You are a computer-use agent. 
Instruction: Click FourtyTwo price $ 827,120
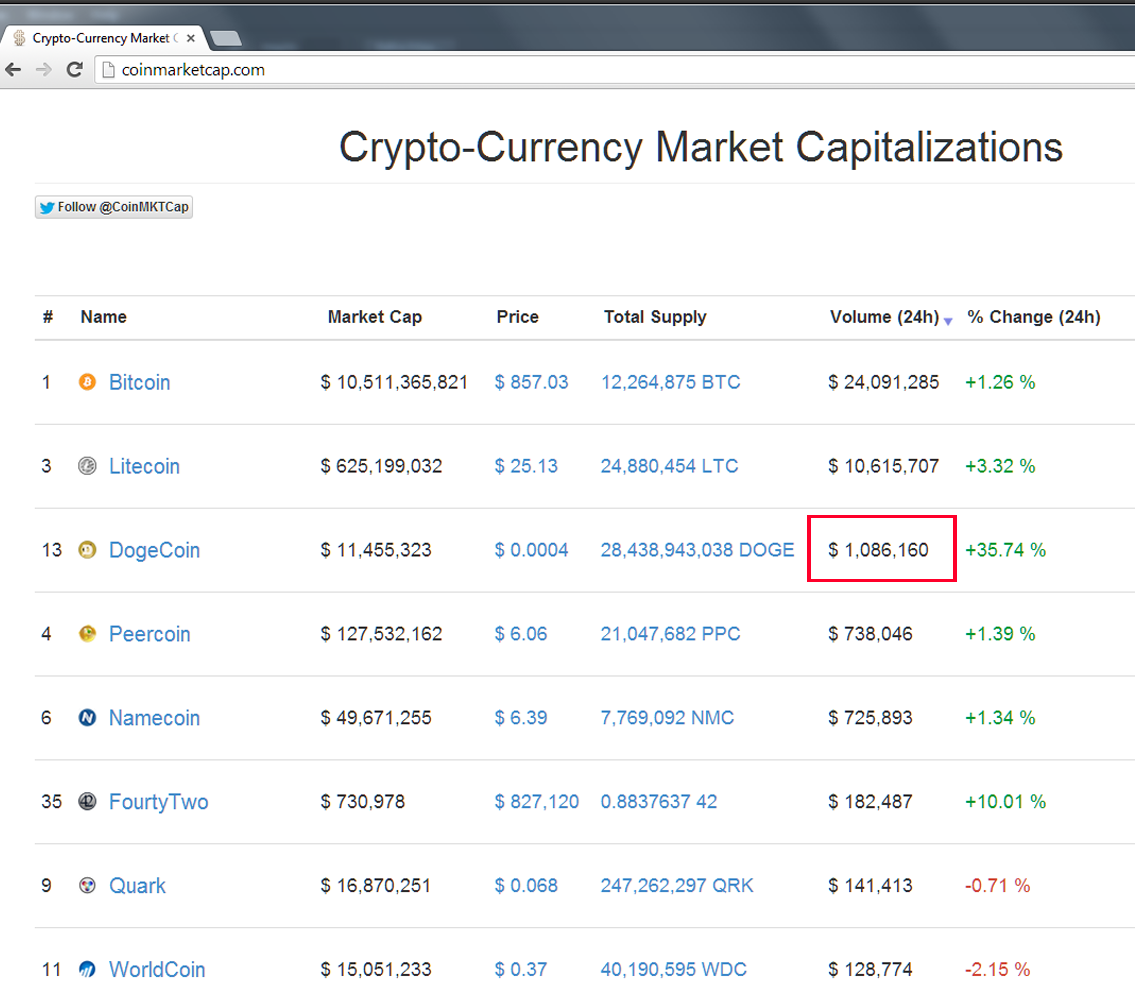536,802
